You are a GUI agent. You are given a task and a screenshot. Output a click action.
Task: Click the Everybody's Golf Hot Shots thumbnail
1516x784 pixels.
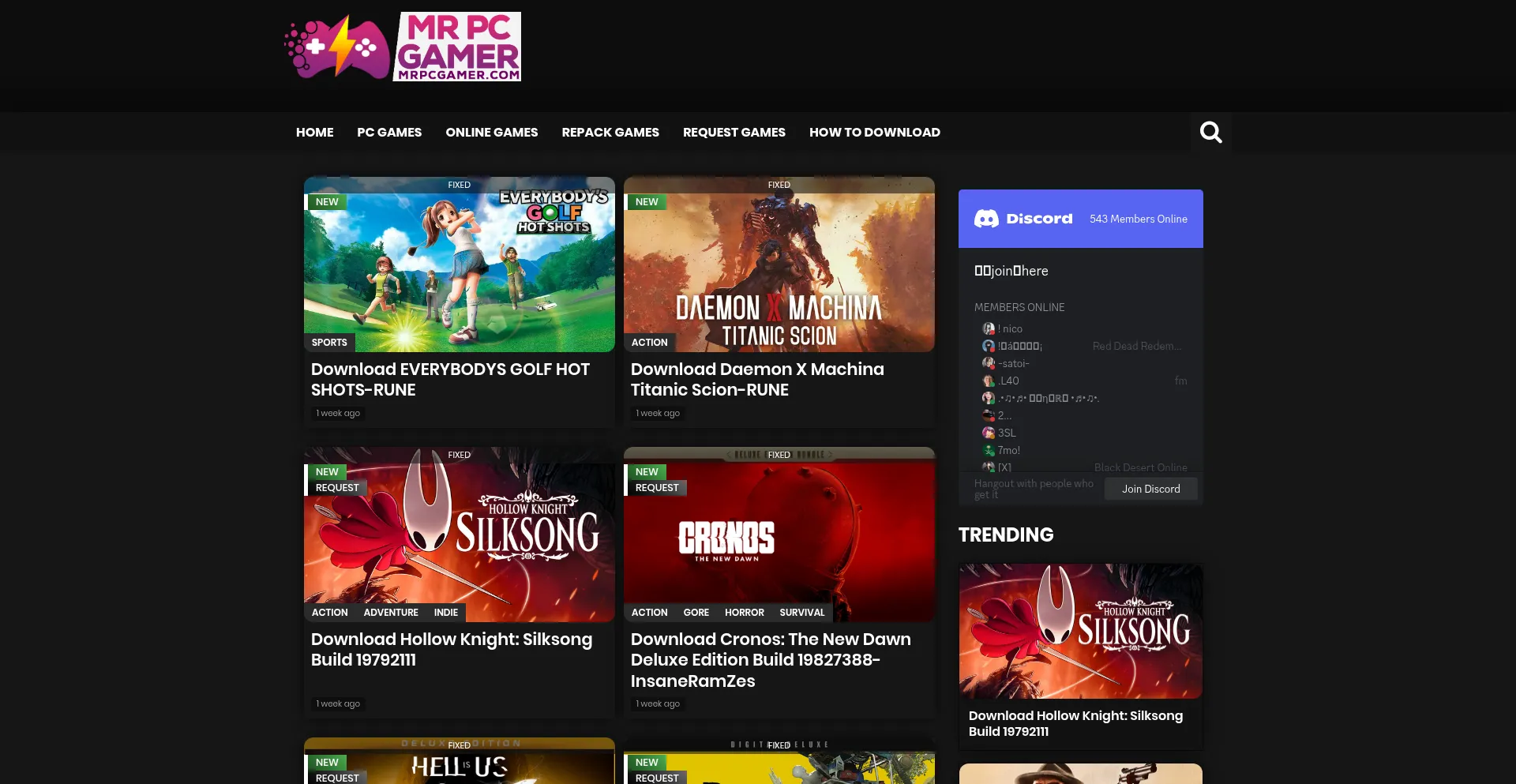pyautogui.click(x=460, y=264)
